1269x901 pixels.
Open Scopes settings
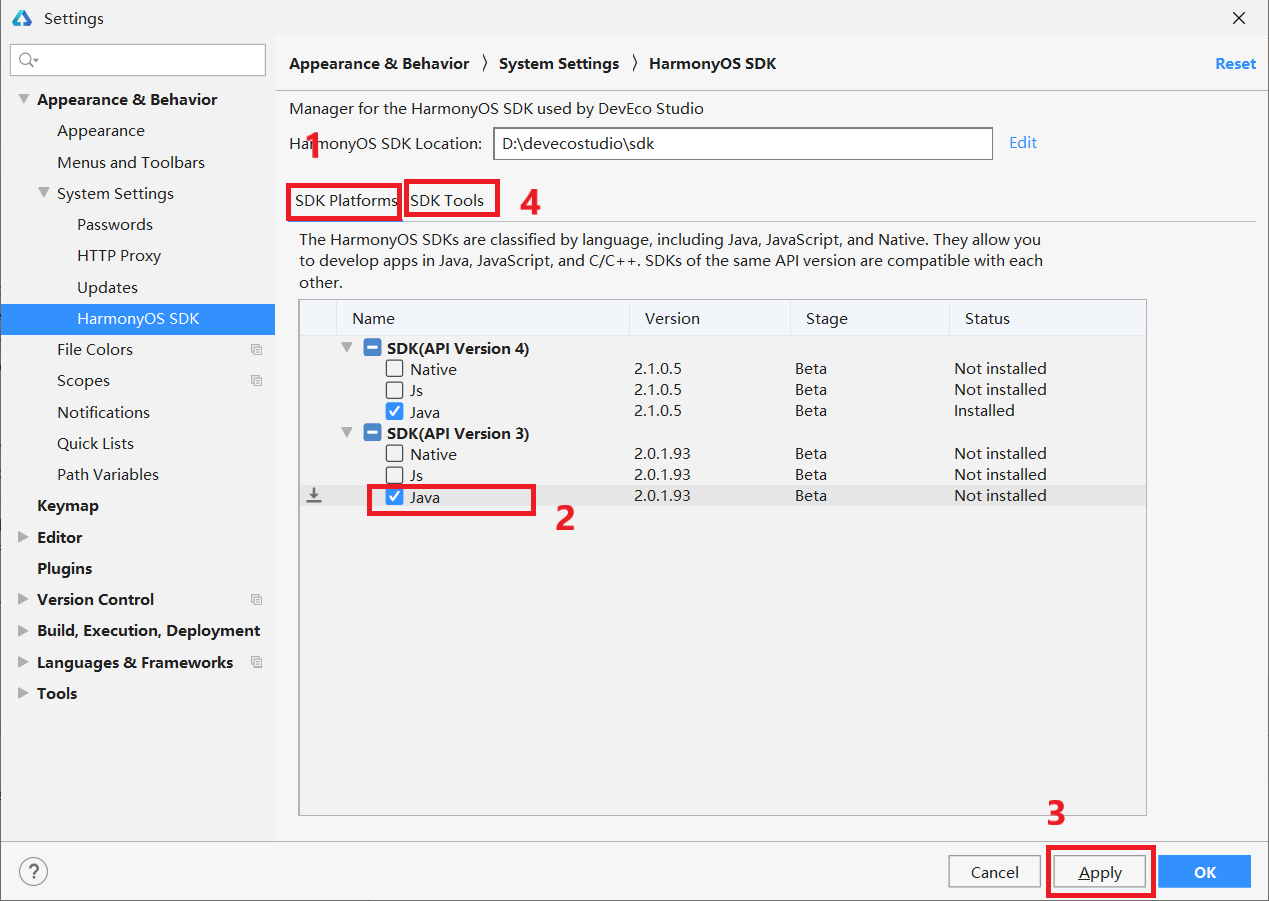tap(84, 381)
